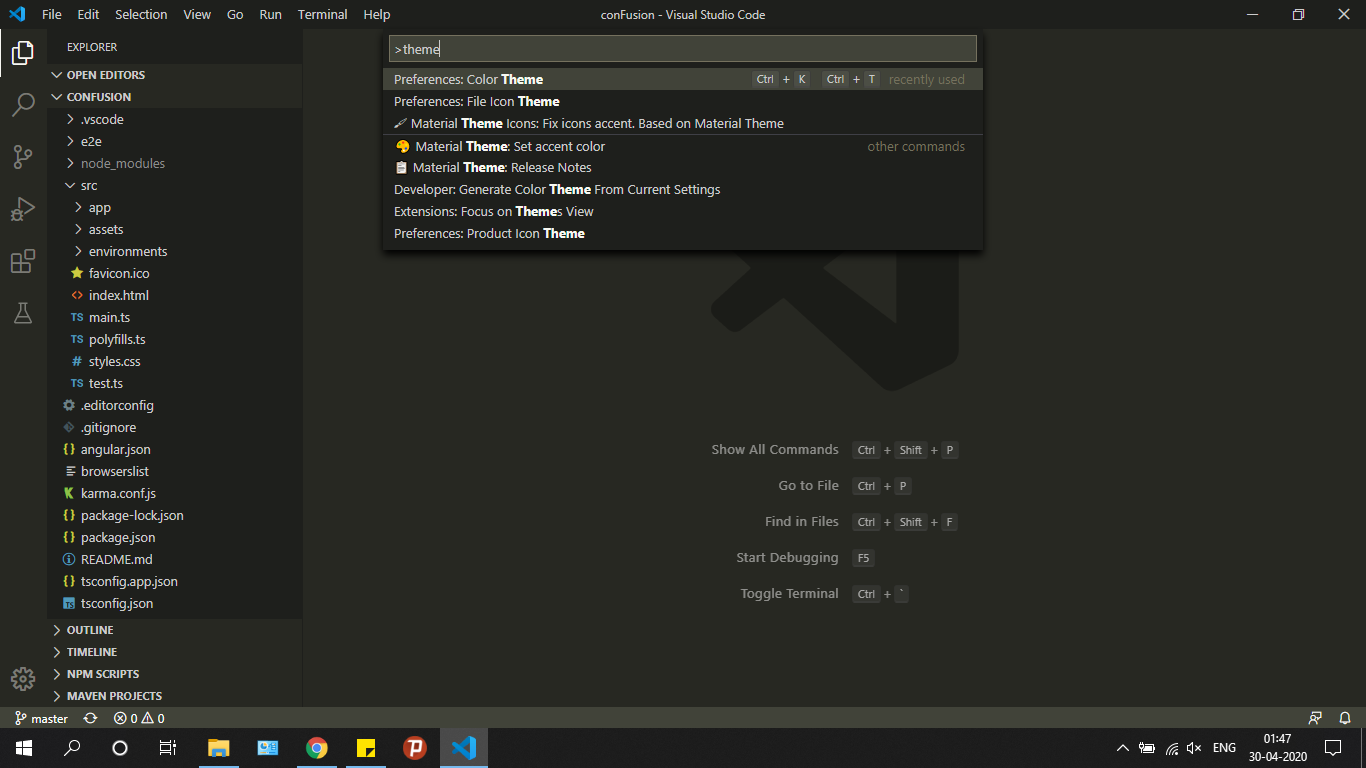Select Preferences: Color Theme command
This screenshot has height=768, width=1366.
pyautogui.click(x=683, y=79)
